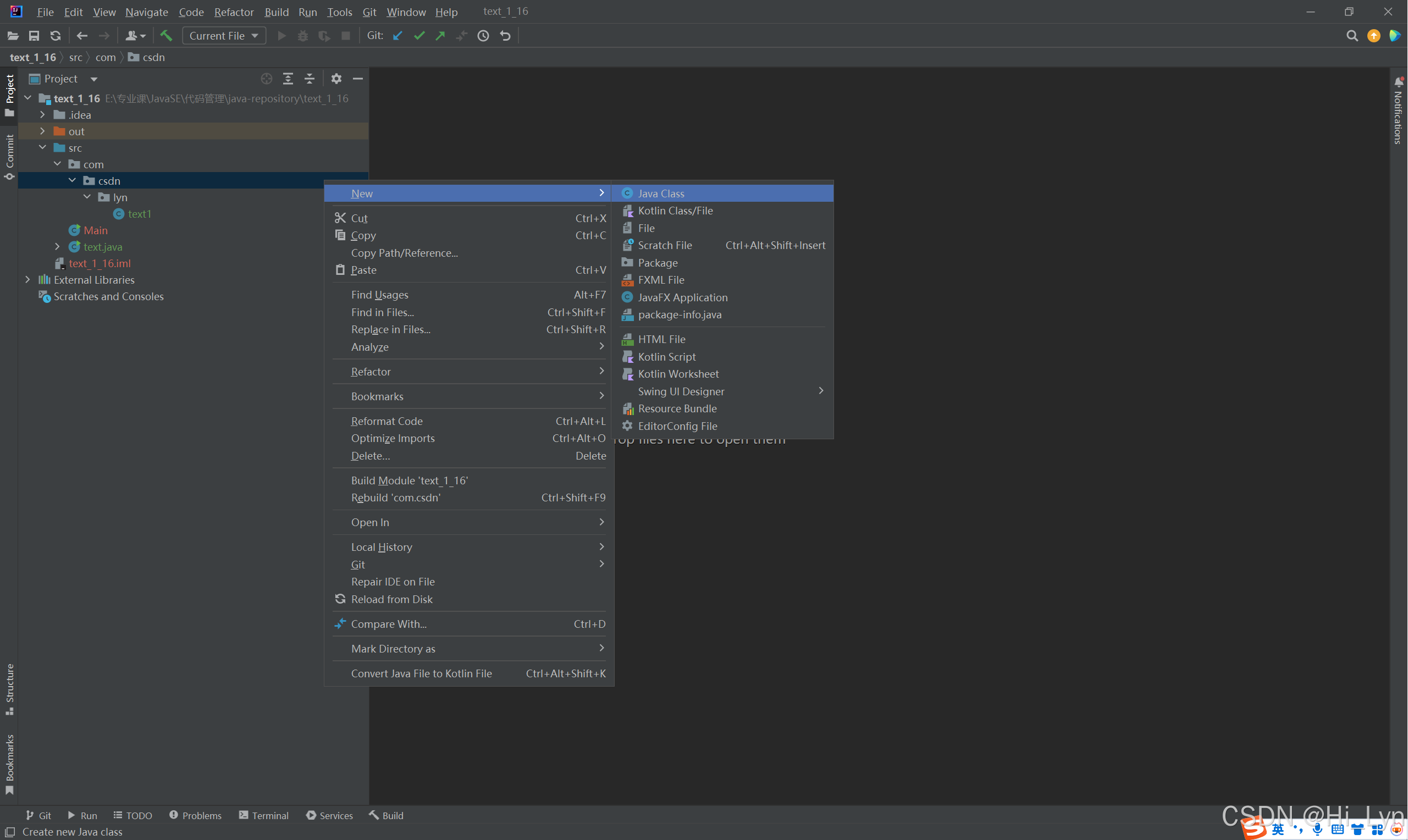Expand the out folder in tree
This screenshot has width=1408, height=840.
pyautogui.click(x=42, y=131)
